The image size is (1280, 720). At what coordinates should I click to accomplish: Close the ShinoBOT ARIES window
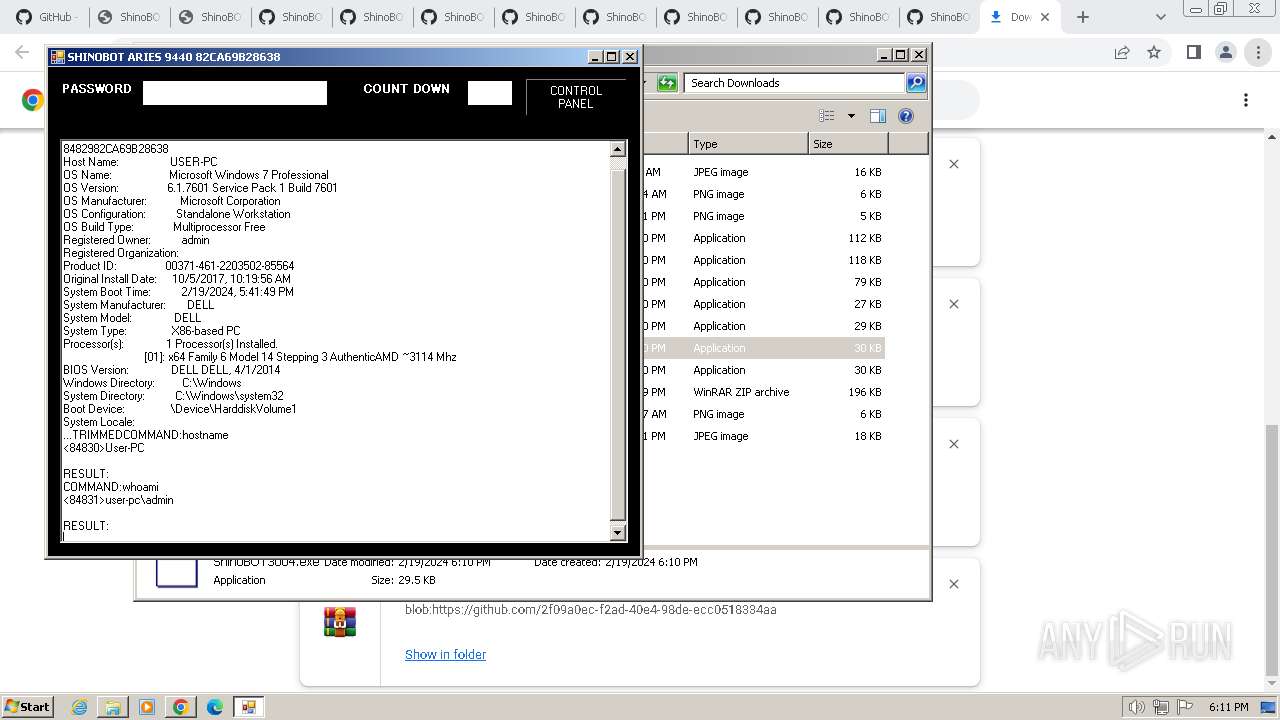click(630, 57)
